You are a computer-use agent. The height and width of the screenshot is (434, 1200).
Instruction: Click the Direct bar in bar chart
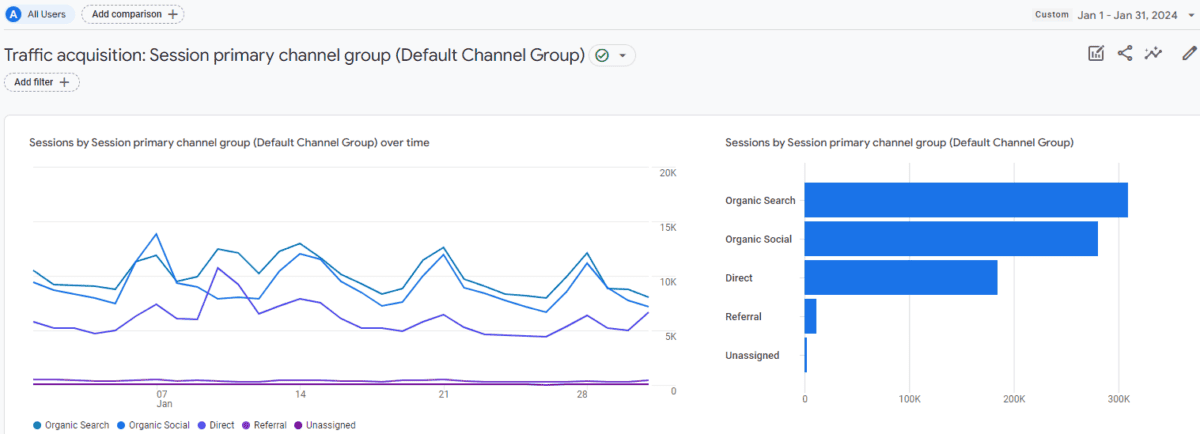(x=901, y=277)
